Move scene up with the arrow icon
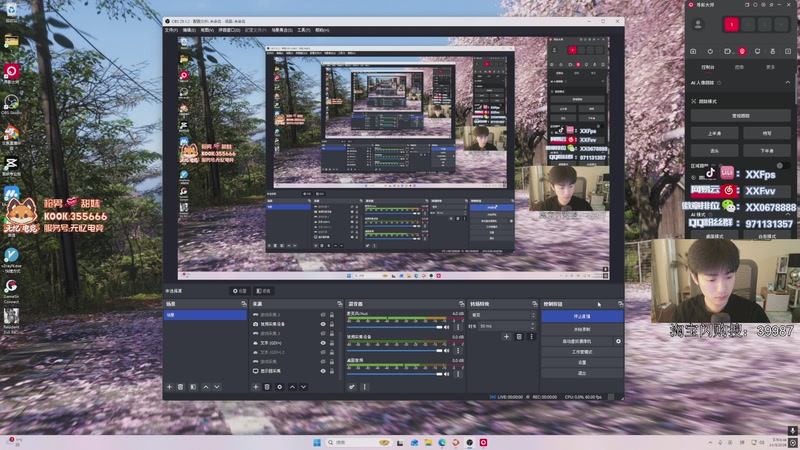The image size is (800, 450). [206, 387]
